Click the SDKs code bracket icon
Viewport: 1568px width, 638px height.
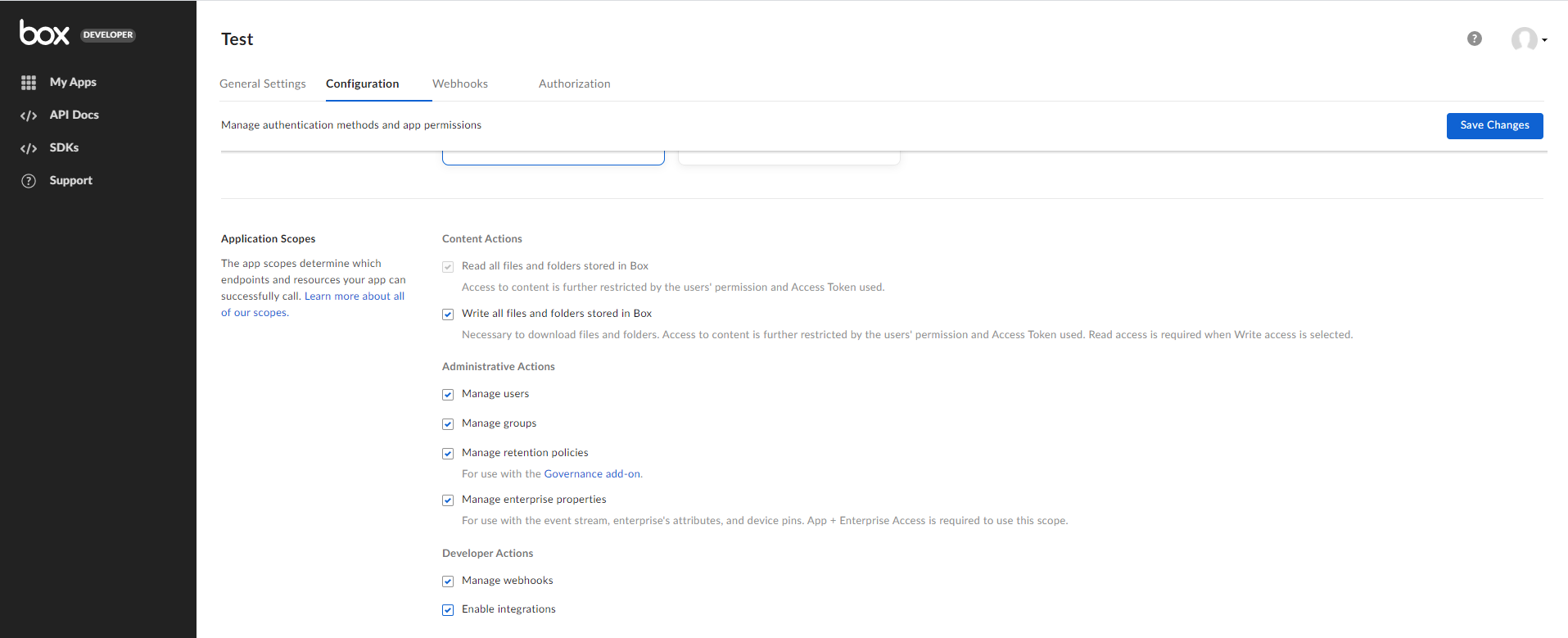click(29, 148)
